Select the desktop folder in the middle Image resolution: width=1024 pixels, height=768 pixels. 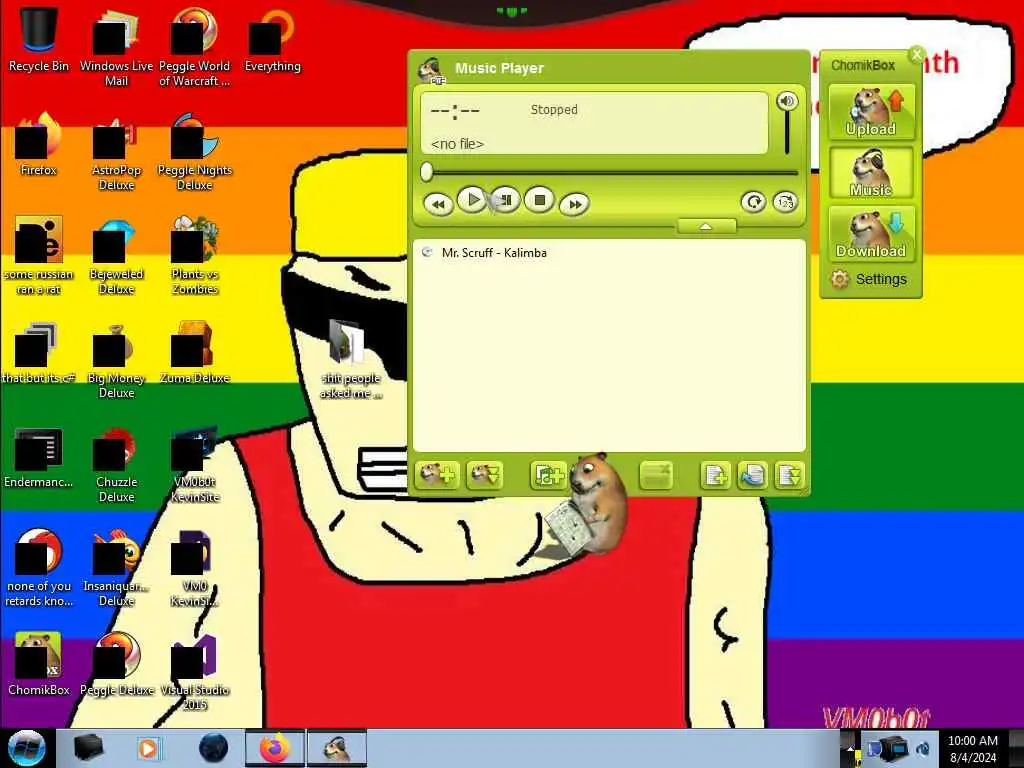tap(350, 358)
